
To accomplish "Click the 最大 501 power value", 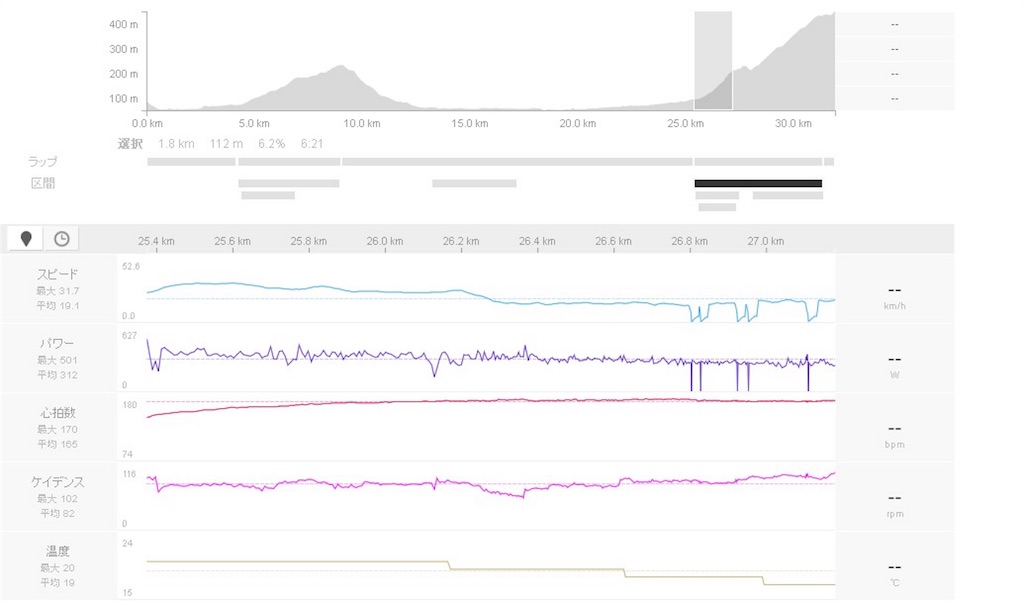I will (57, 360).
